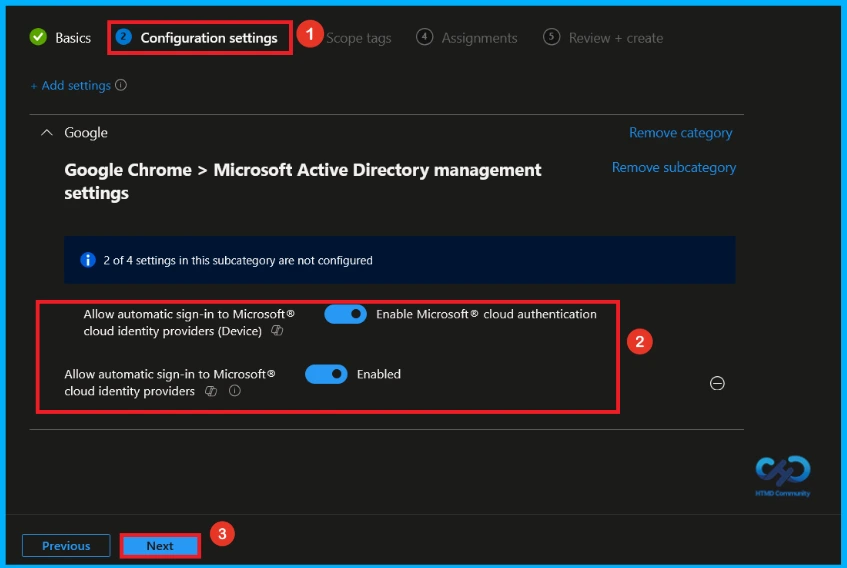Click the '2 of 4 settings' notice text
The width and height of the screenshot is (847, 568).
pos(238,260)
